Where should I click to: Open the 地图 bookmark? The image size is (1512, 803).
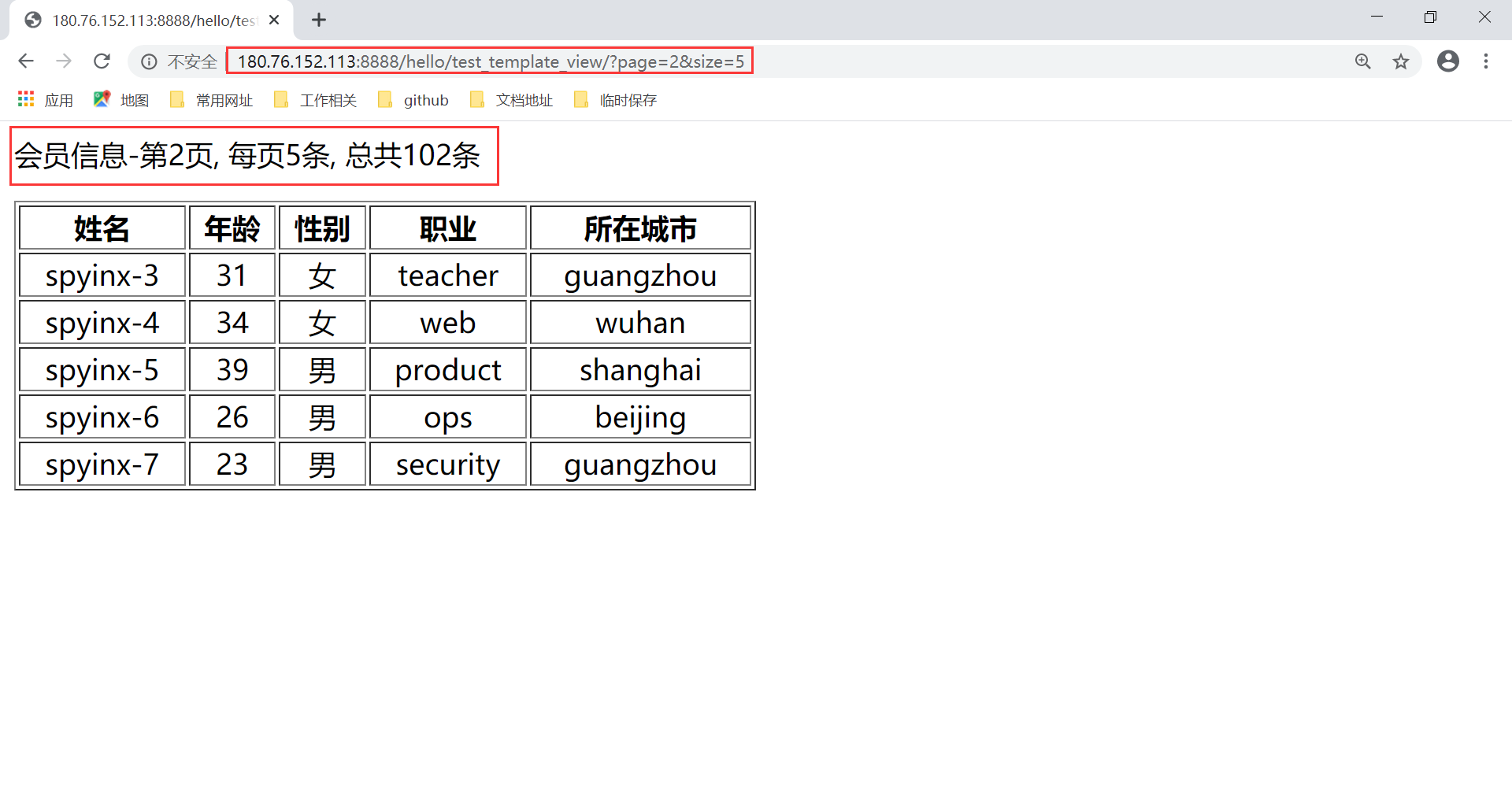click(x=121, y=100)
